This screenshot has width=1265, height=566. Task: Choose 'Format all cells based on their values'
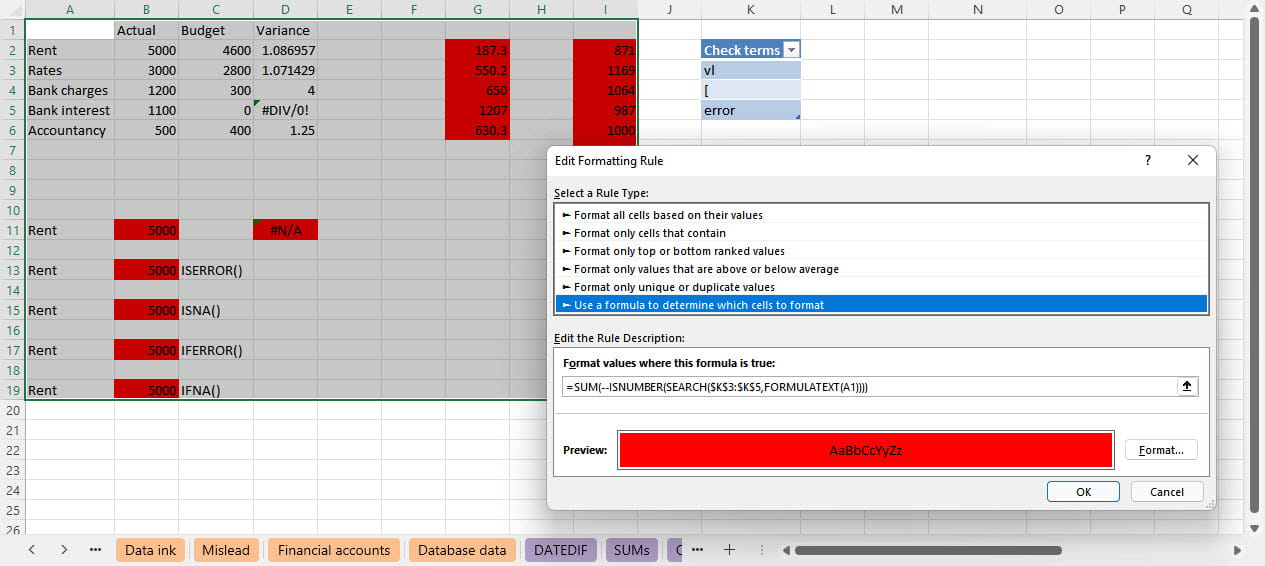(668, 215)
